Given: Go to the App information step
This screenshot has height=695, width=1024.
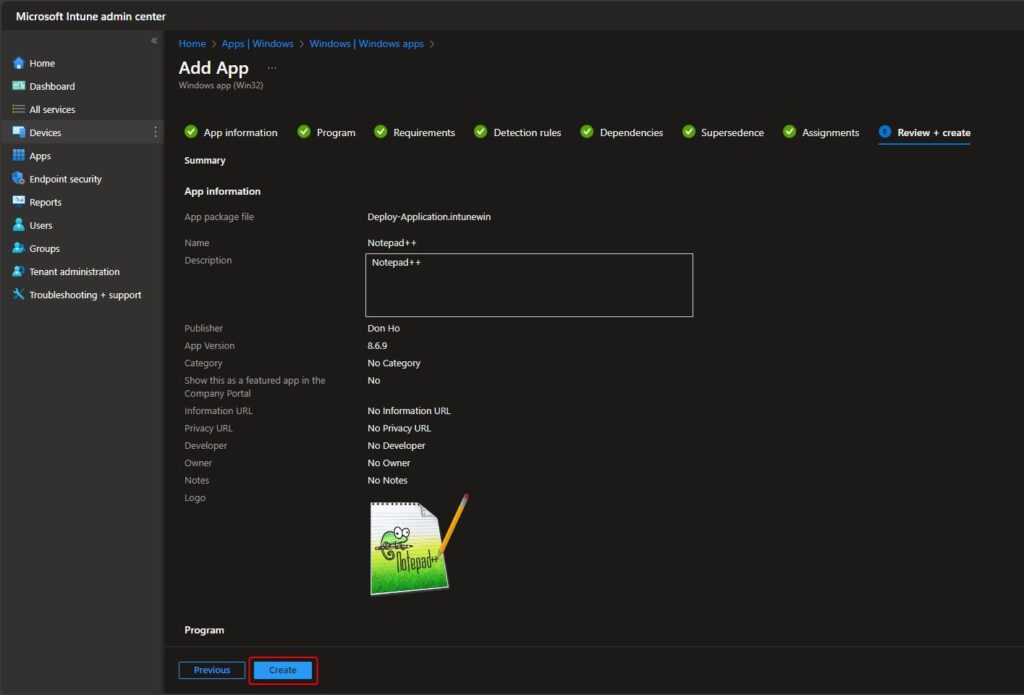Looking at the screenshot, I should pos(231,133).
